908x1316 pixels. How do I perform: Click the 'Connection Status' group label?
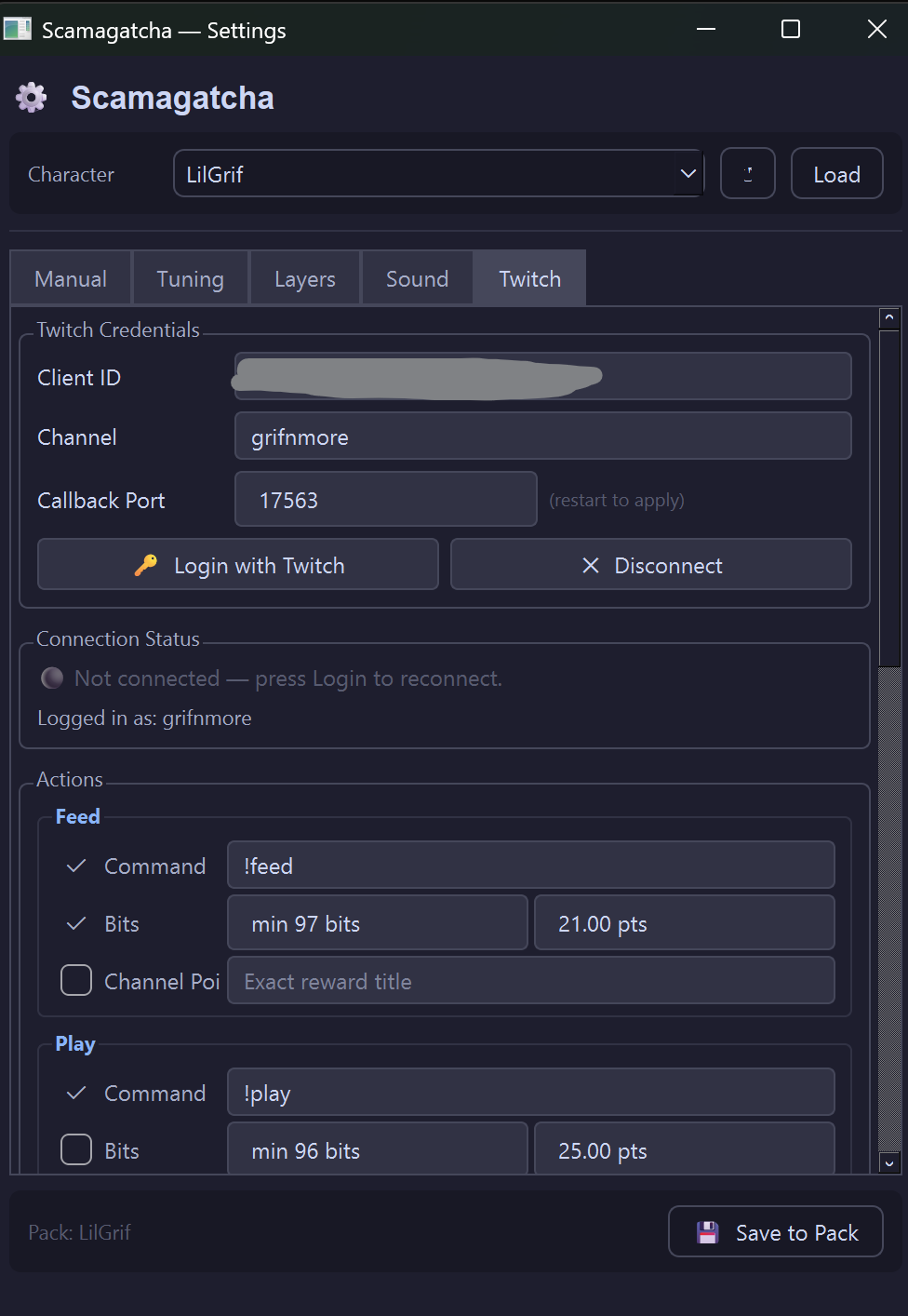118,638
